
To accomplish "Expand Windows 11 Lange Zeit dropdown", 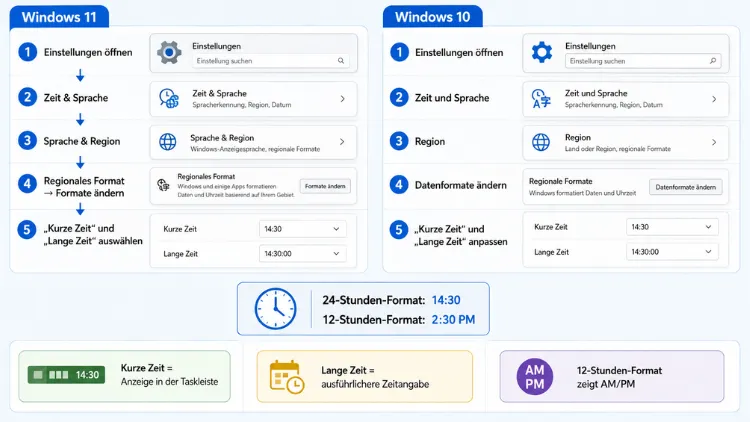I will click(x=302, y=254).
